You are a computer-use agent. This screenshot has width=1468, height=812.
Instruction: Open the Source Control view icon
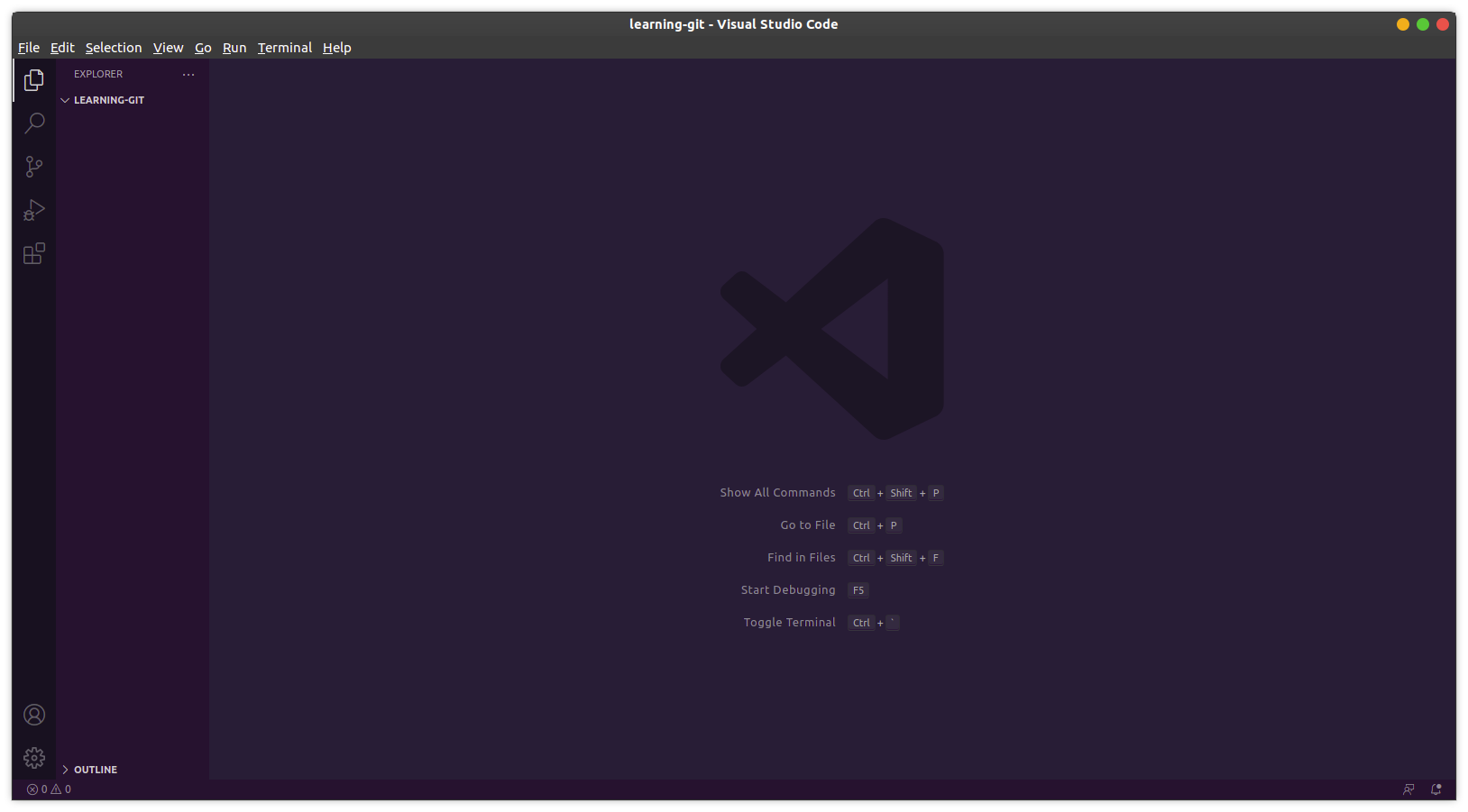click(x=34, y=166)
